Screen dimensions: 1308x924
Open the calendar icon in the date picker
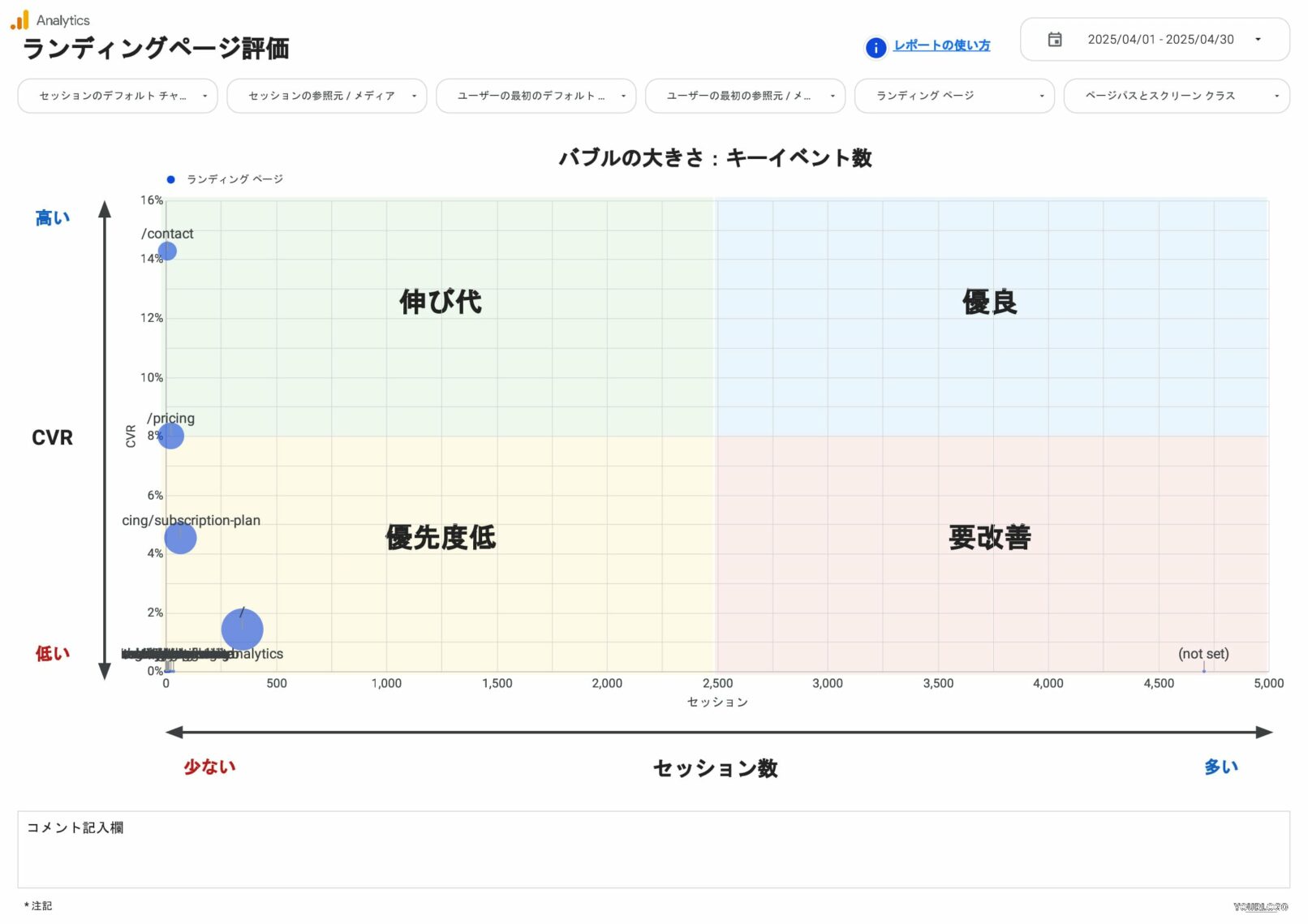point(1054,39)
